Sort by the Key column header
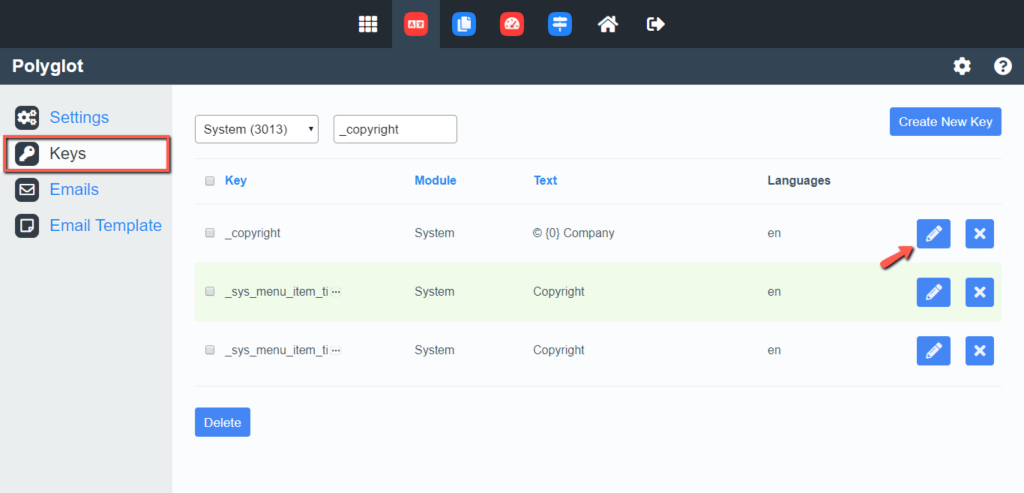The width and height of the screenshot is (1024, 493). 236,181
